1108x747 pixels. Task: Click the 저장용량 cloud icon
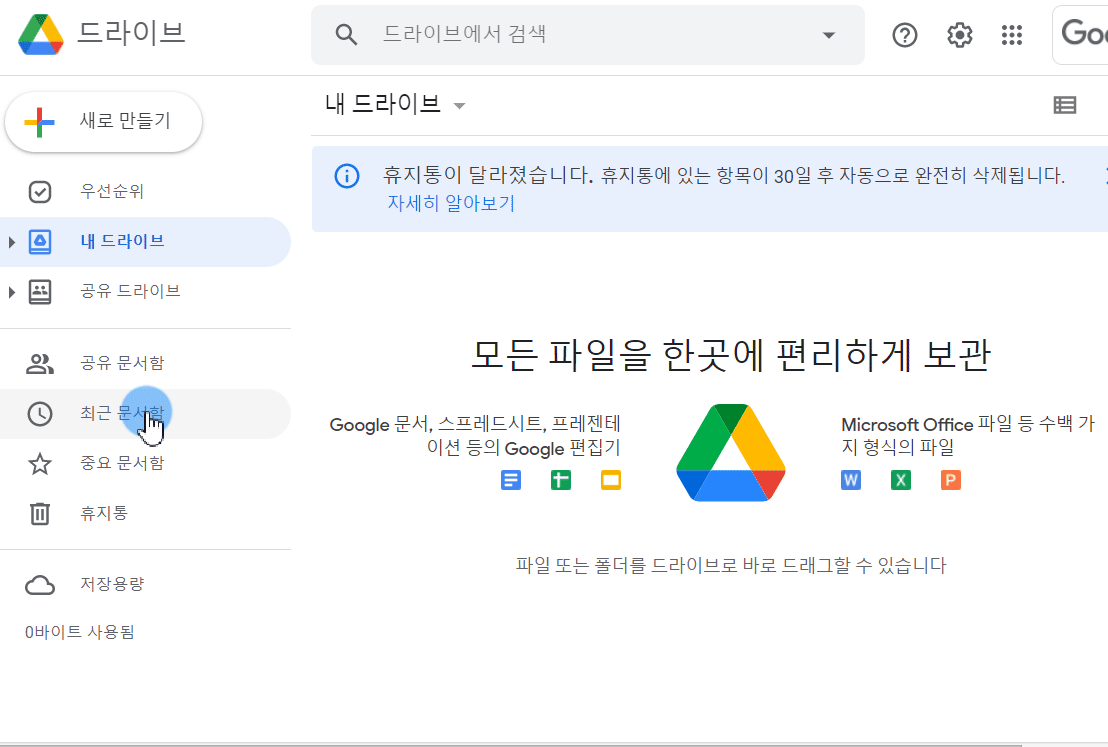(40, 585)
